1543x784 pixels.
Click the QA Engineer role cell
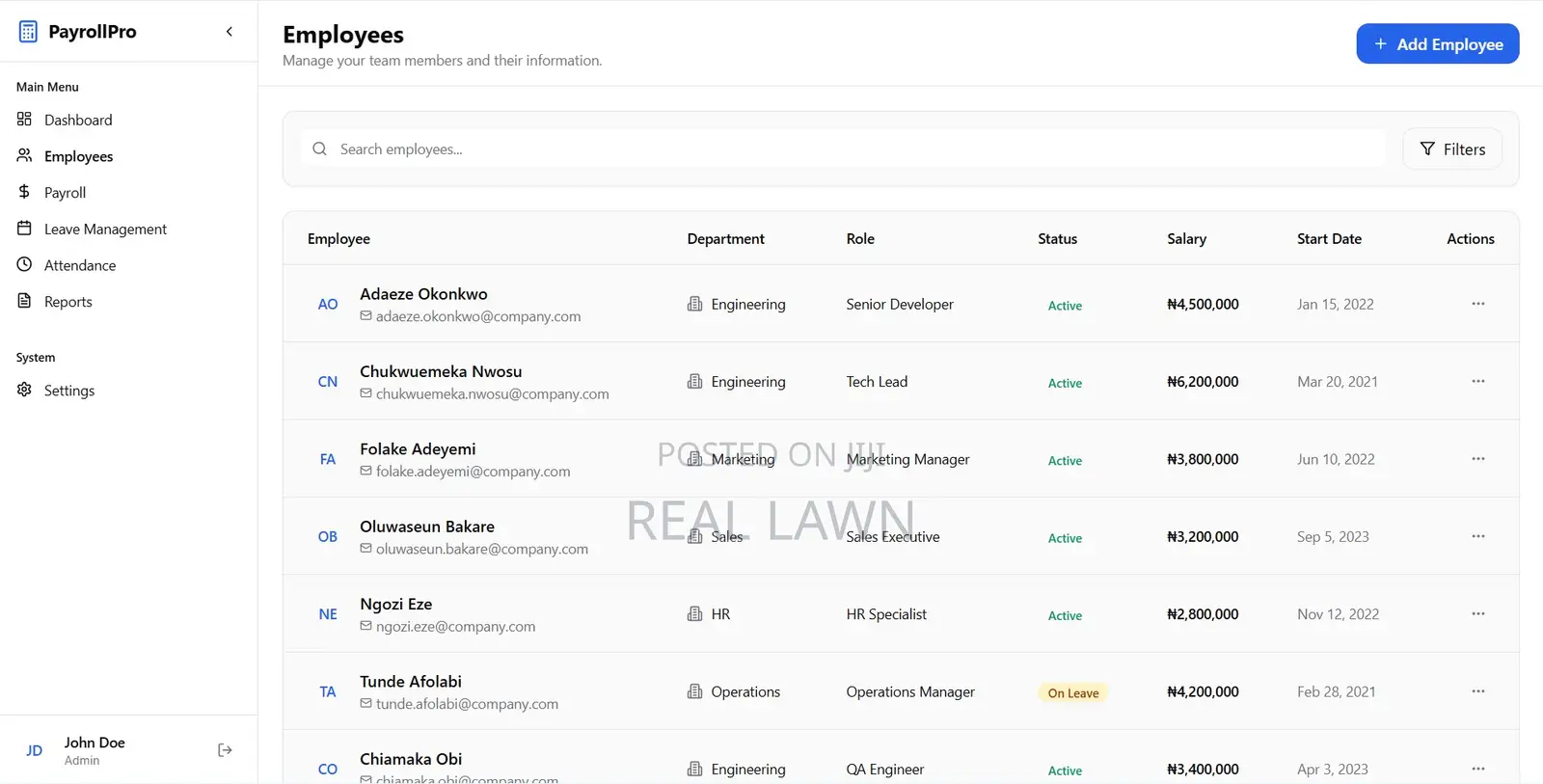click(x=884, y=770)
